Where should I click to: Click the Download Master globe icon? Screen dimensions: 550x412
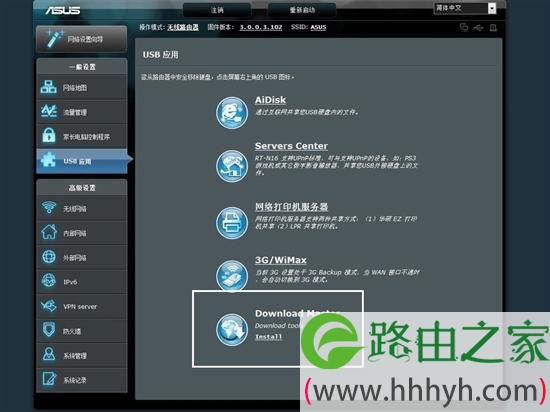click(x=232, y=330)
